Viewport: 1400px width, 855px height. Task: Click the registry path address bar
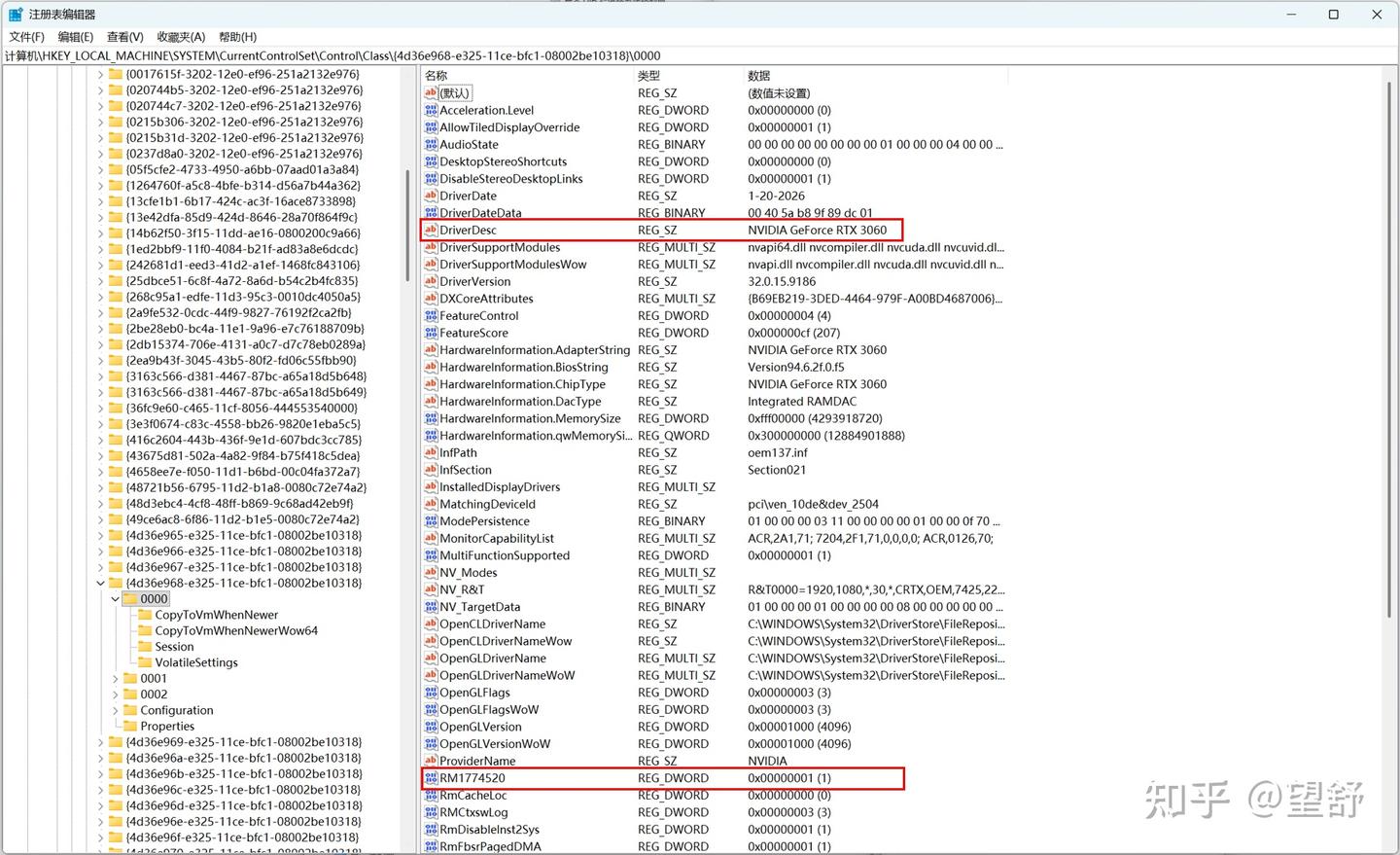point(700,55)
